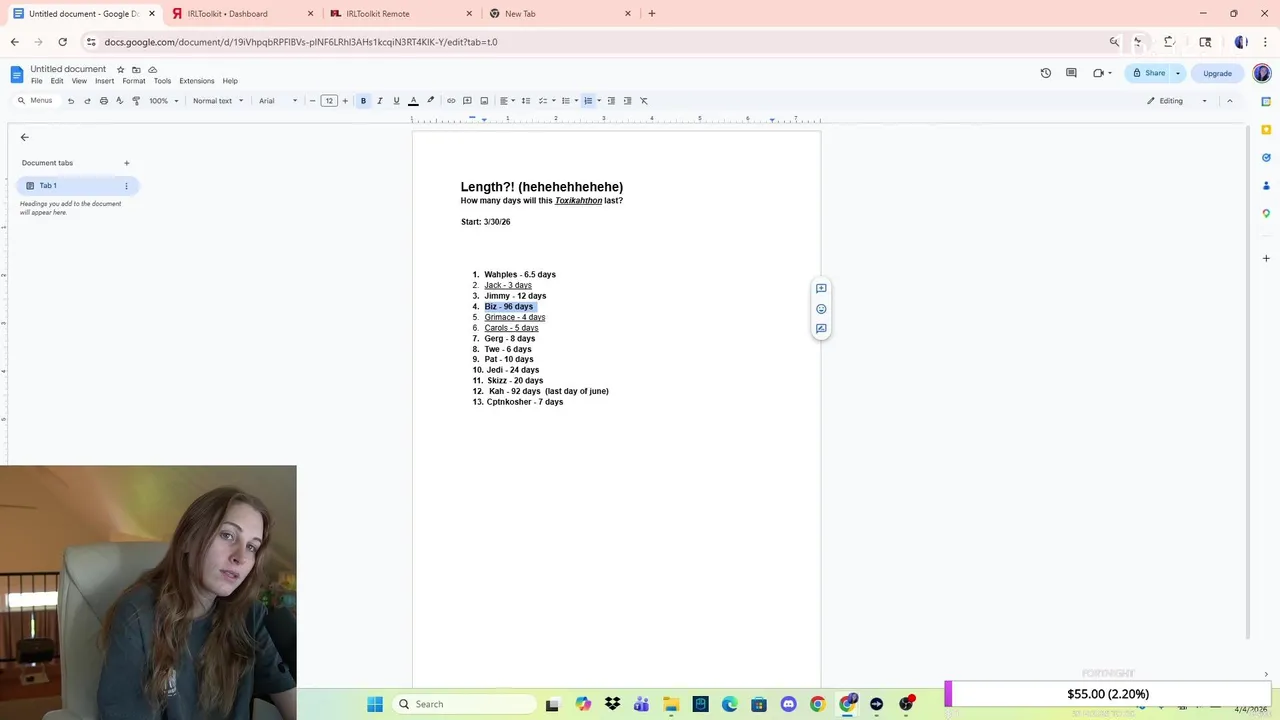Open the Editing mode dropdown
The width and height of the screenshot is (1280, 720).
pyautogui.click(x=1177, y=101)
